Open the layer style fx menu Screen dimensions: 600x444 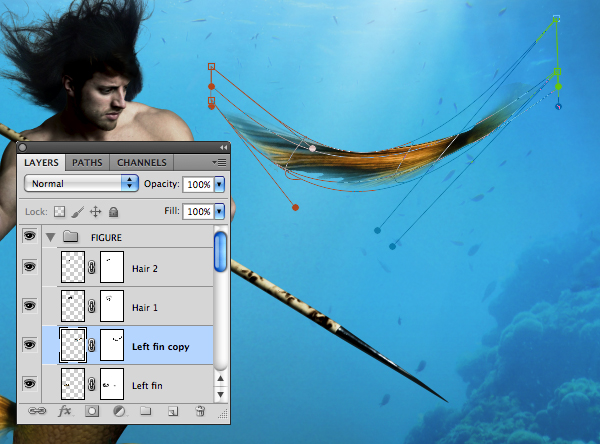tap(65, 411)
